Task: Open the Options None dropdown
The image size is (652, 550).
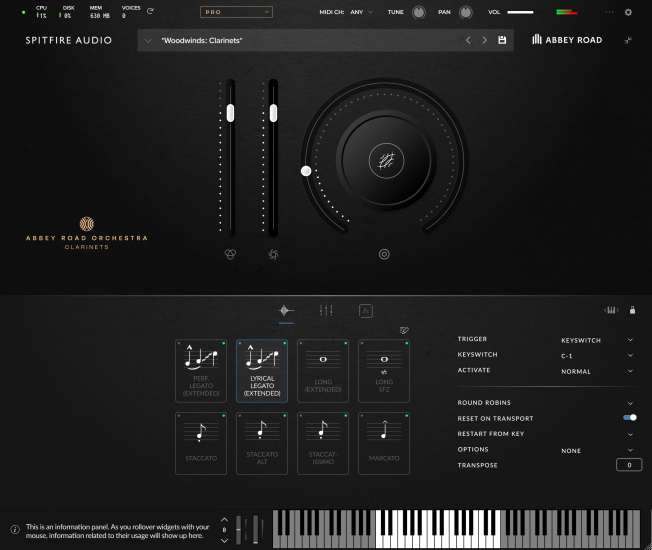Action: point(597,450)
